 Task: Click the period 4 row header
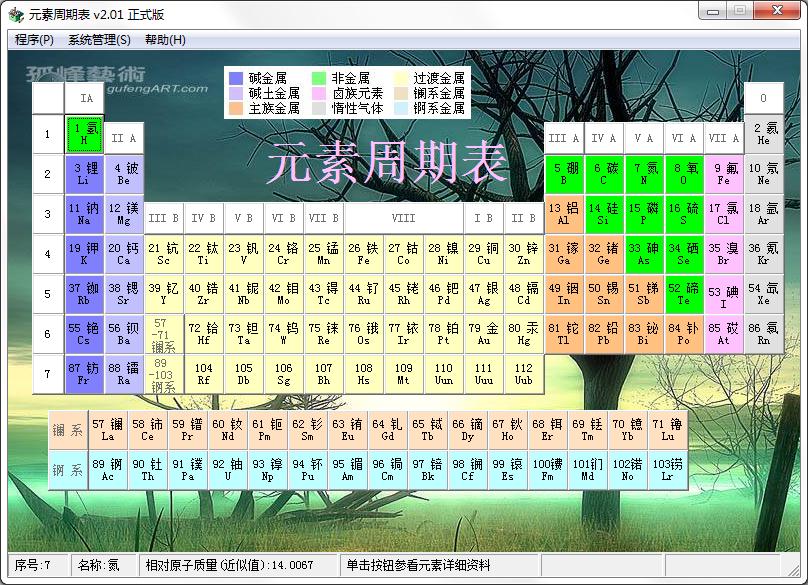point(47,254)
